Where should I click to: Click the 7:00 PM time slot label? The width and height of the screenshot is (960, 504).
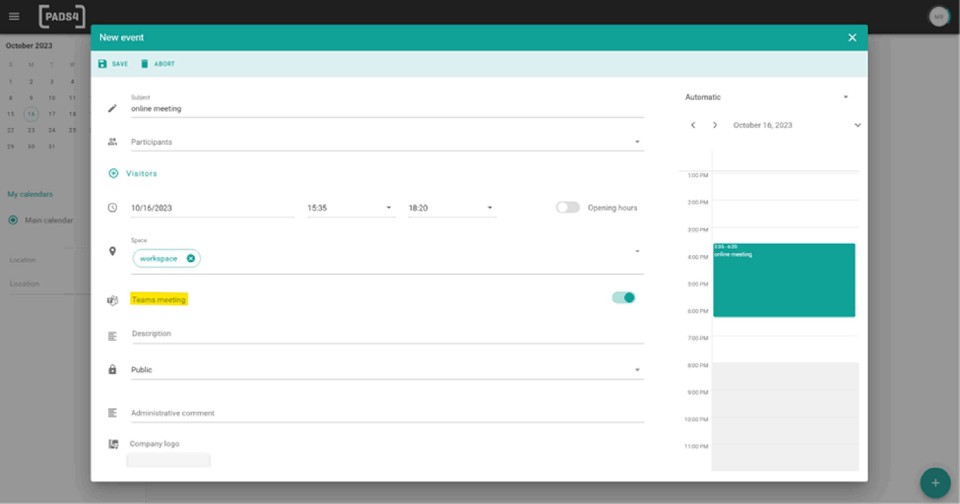pos(697,338)
